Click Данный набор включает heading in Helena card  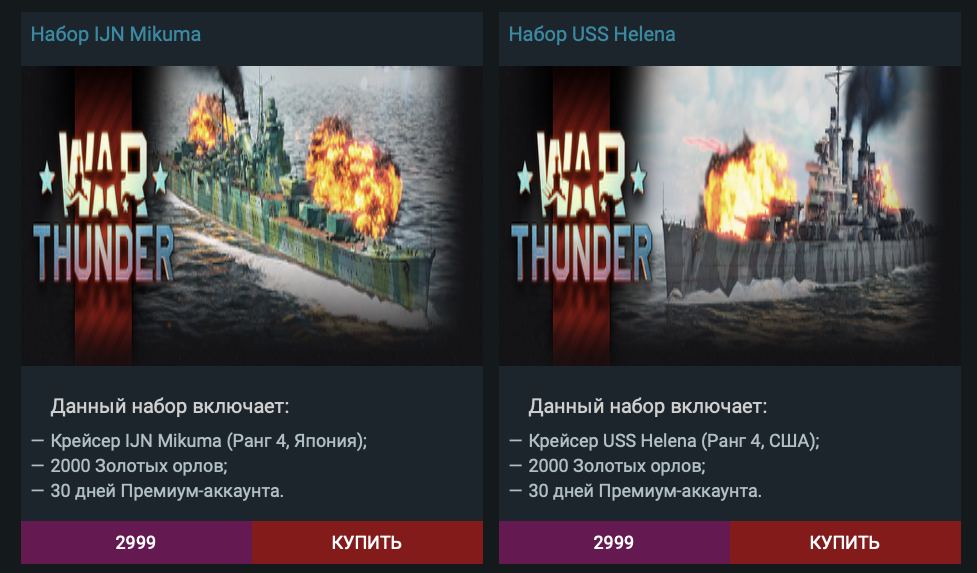point(648,407)
